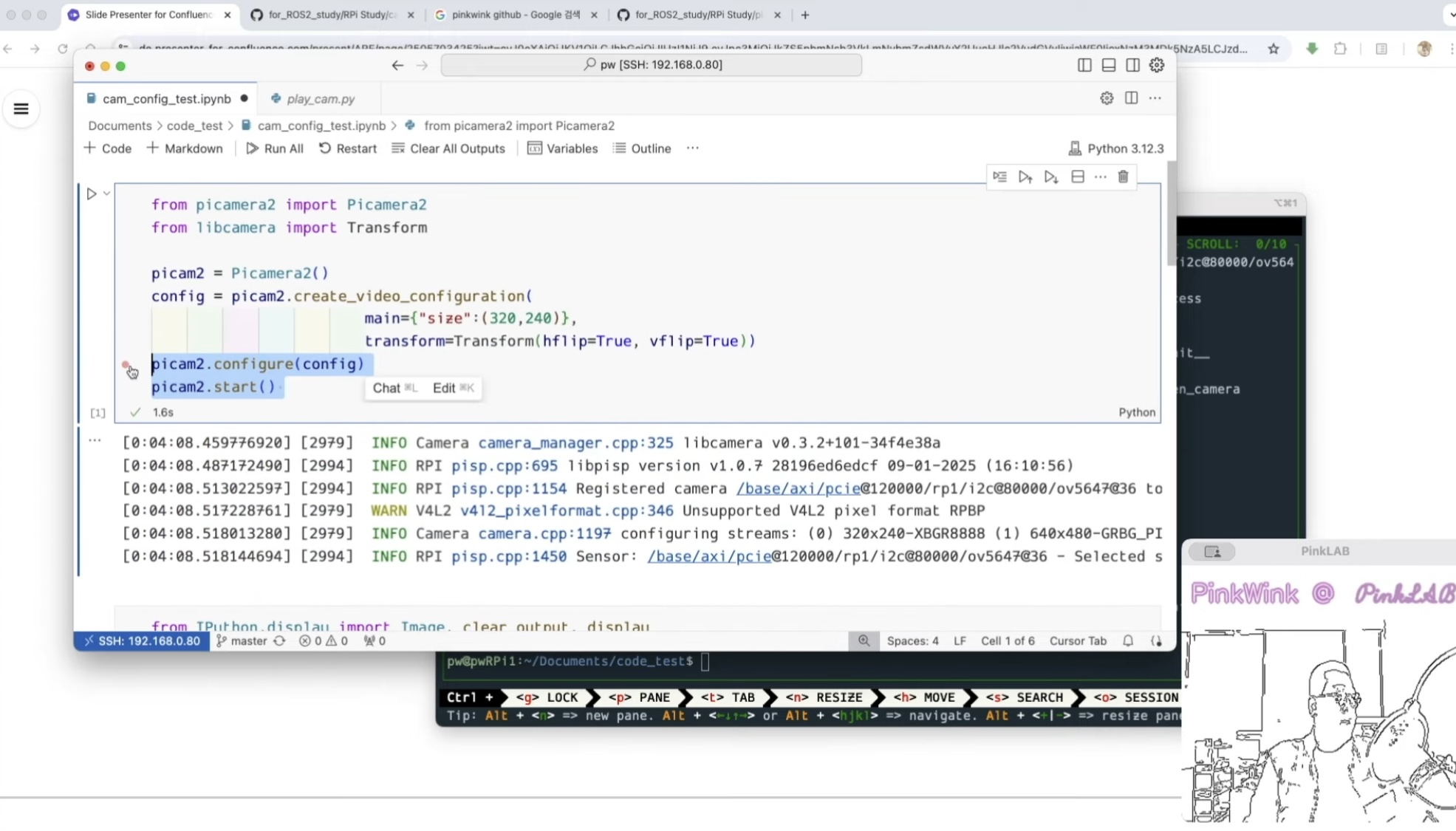1456x831 pixels.
Task: Click split cell icon in cell toolbar
Action: (x=1077, y=177)
